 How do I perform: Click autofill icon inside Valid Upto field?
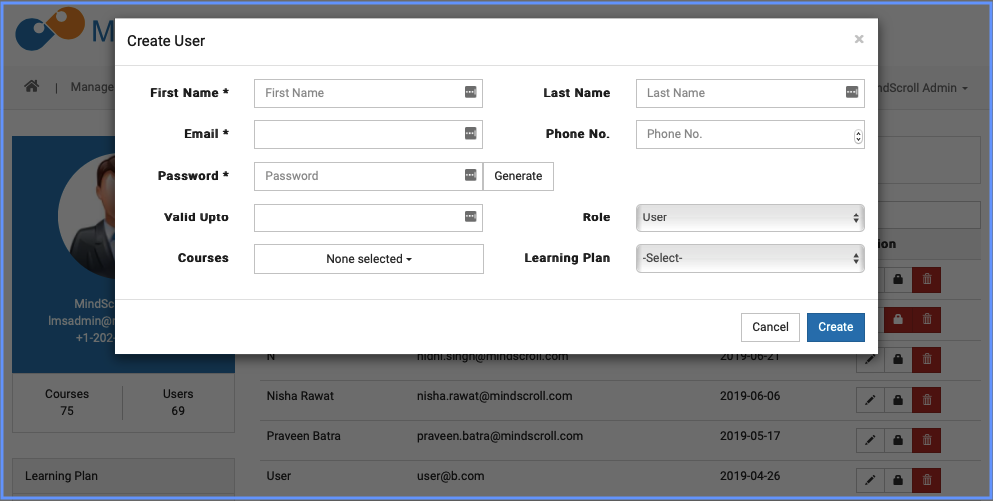click(x=471, y=217)
